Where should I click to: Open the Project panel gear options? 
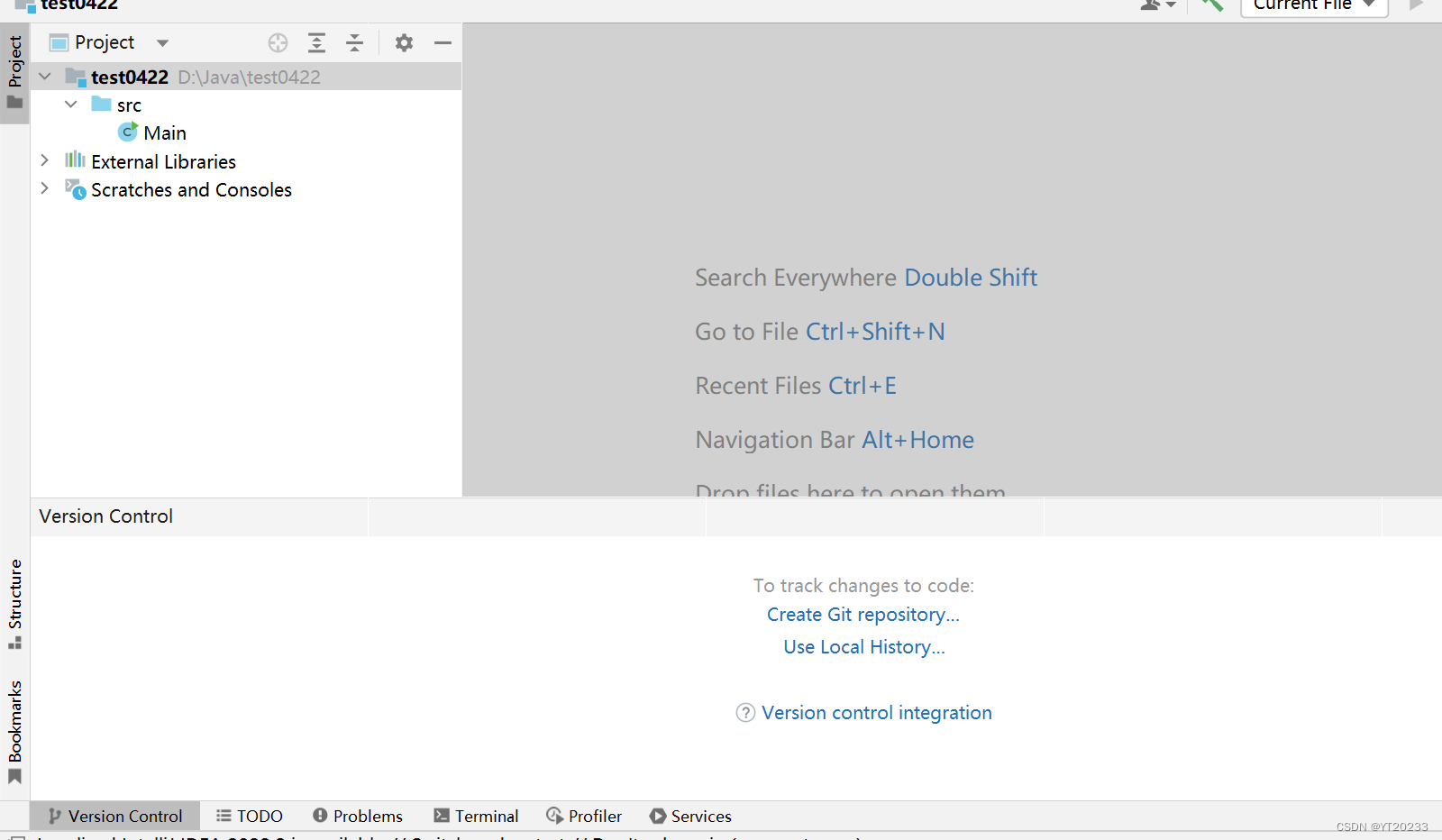(404, 42)
